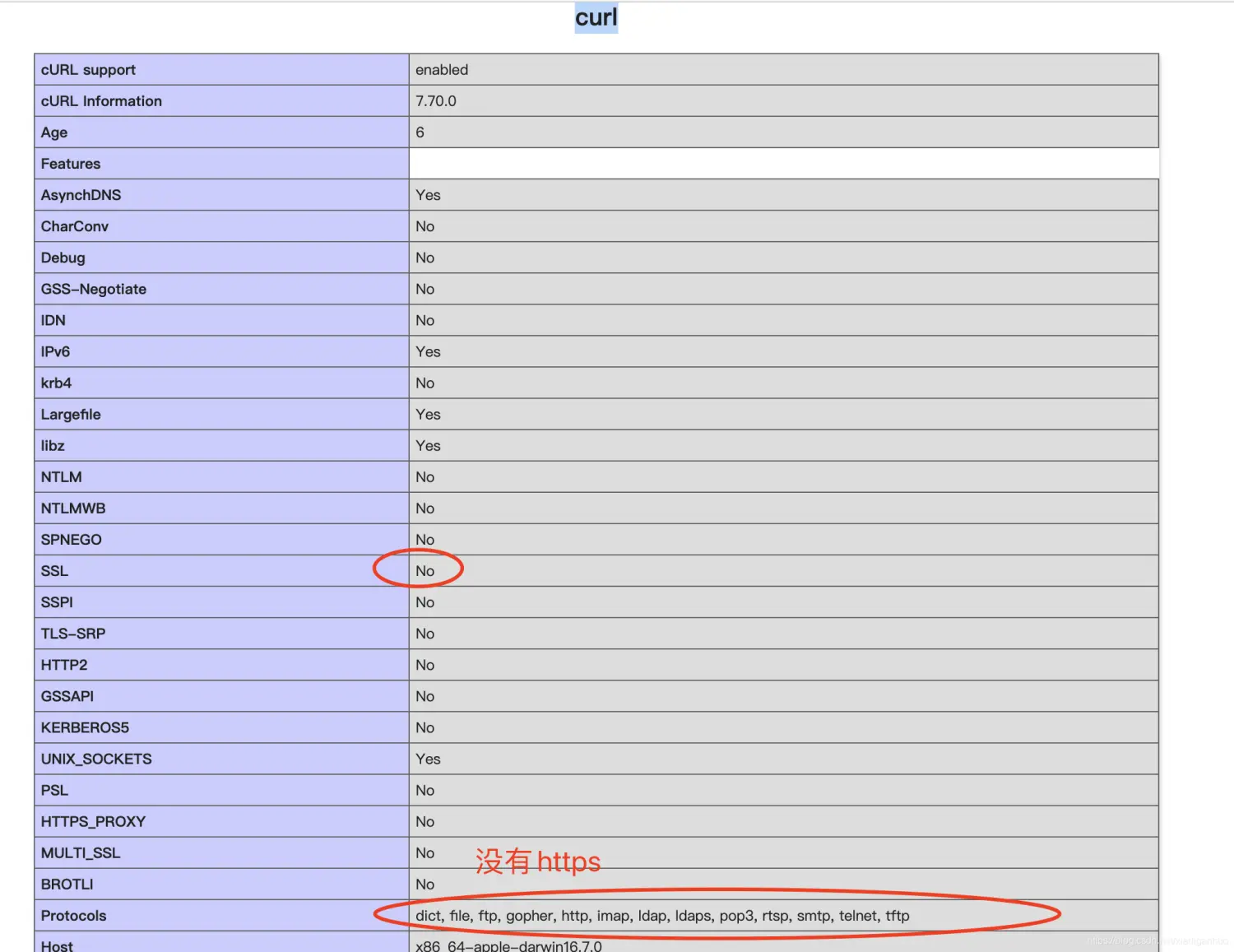Click the "Features" section header cell
Viewport: 1234px width, 952px height.
[71, 163]
